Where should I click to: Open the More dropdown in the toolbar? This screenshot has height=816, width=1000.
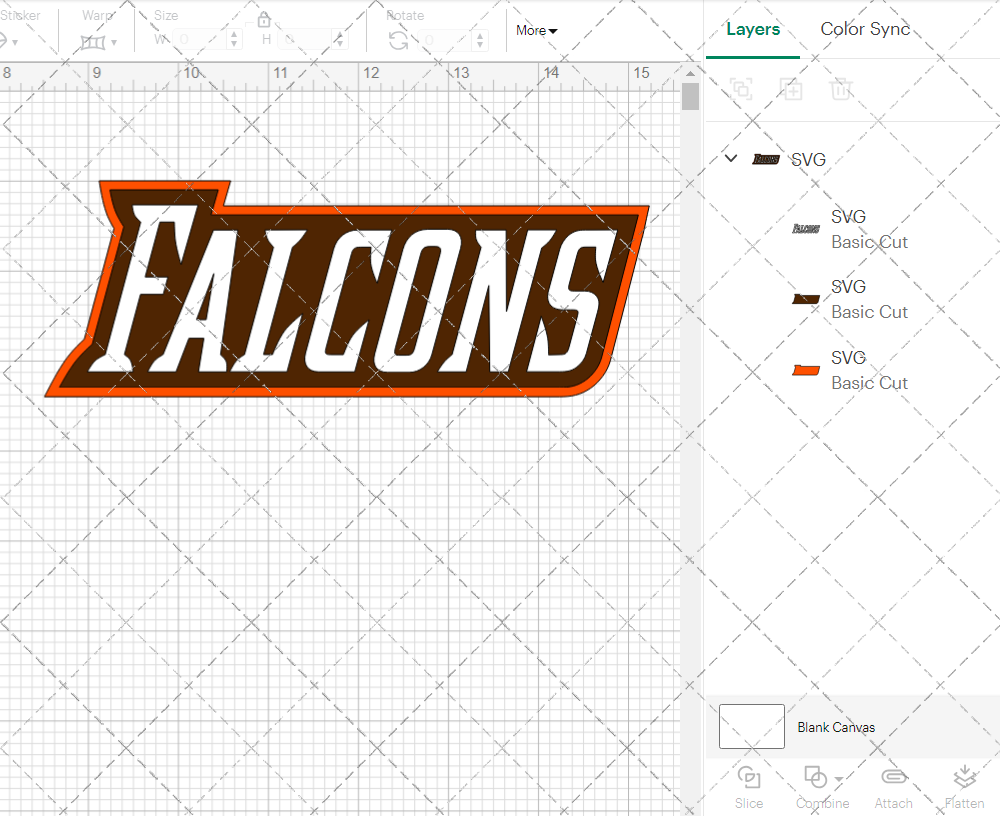[x=536, y=31]
